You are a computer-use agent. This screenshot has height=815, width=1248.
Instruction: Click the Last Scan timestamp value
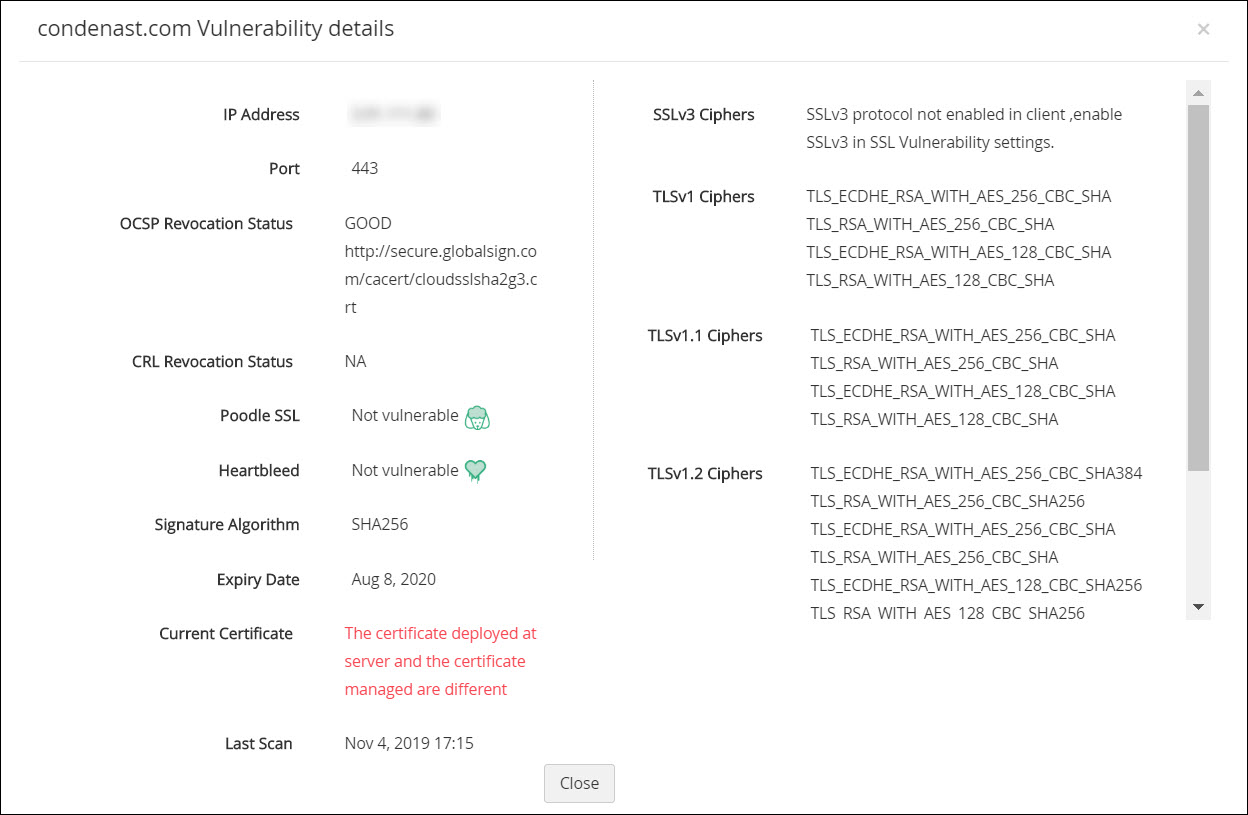pyautogui.click(x=408, y=743)
